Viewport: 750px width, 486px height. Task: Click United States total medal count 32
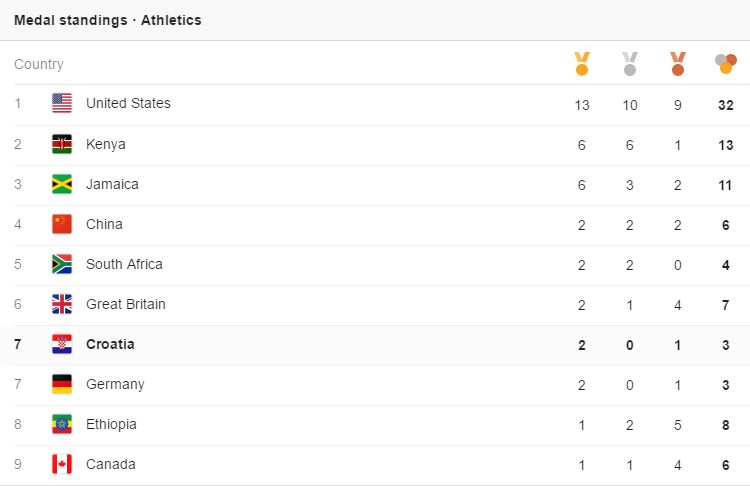pos(726,104)
